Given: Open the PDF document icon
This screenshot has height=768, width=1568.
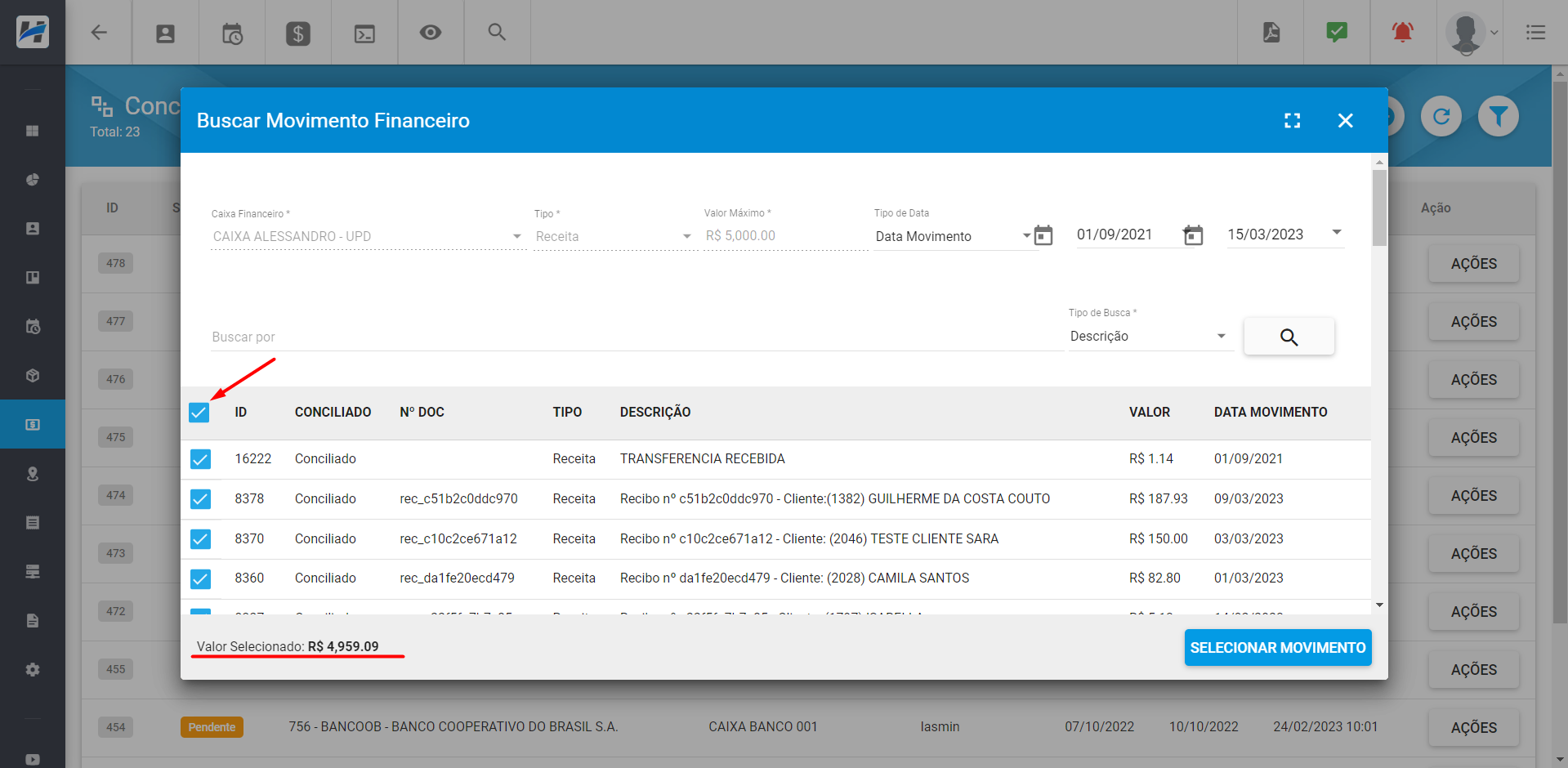Looking at the screenshot, I should click(1271, 33).
